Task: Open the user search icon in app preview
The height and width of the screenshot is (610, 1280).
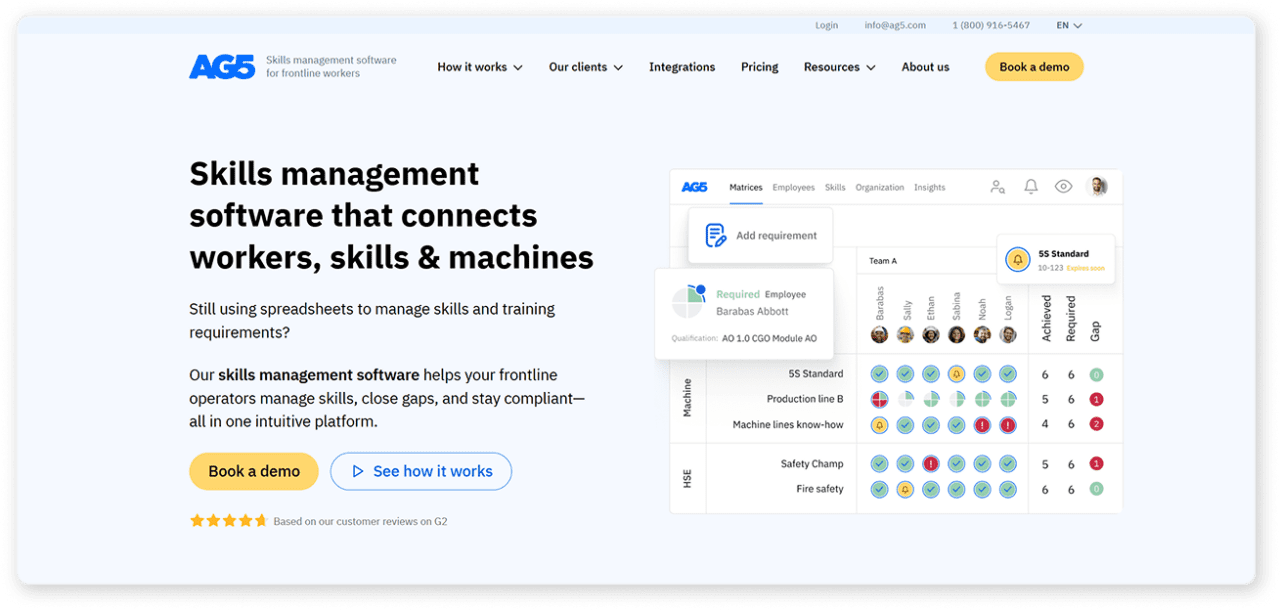Action: click(x=997, y=187)
